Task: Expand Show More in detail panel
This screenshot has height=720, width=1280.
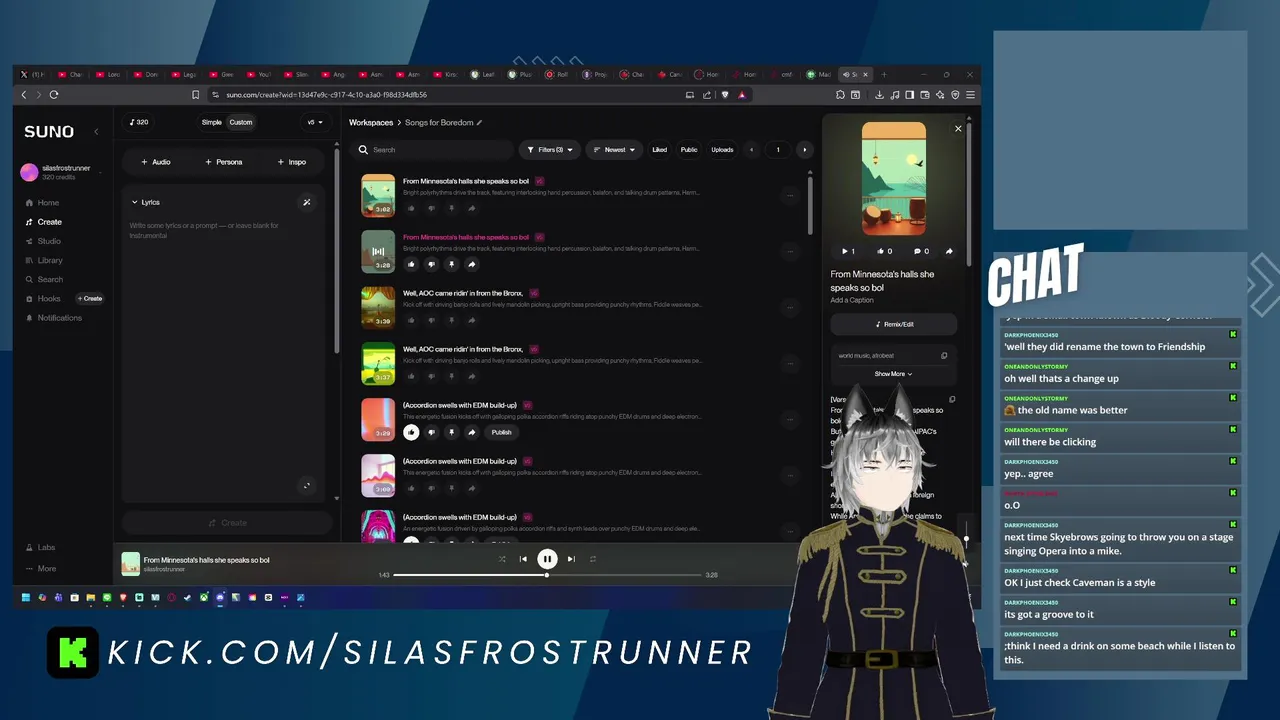Action: pyautogui.click(x=893, y=374)
